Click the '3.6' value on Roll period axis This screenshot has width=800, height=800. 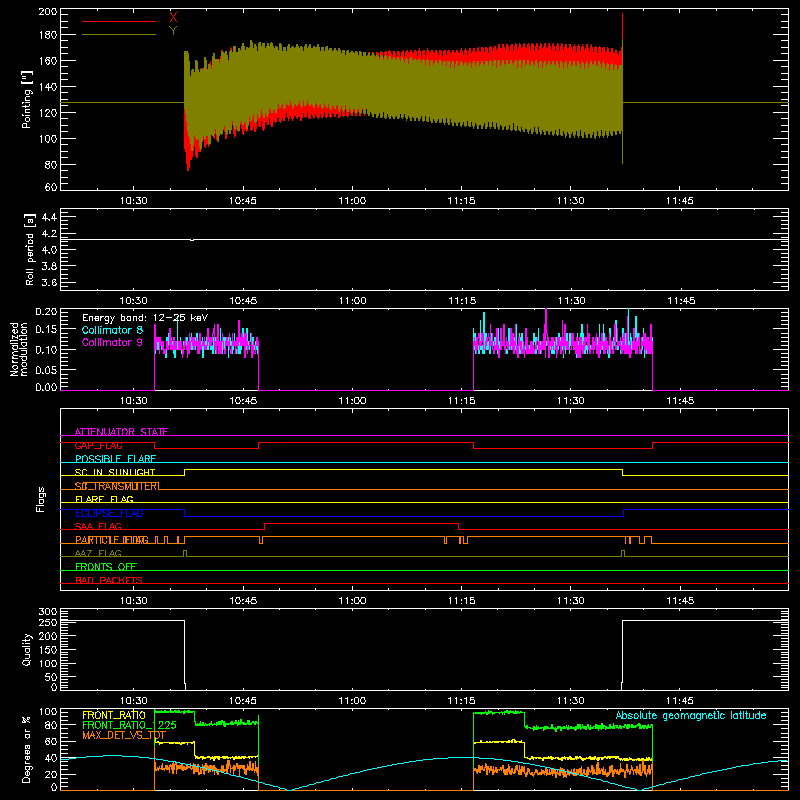click(x=49, y=283)
